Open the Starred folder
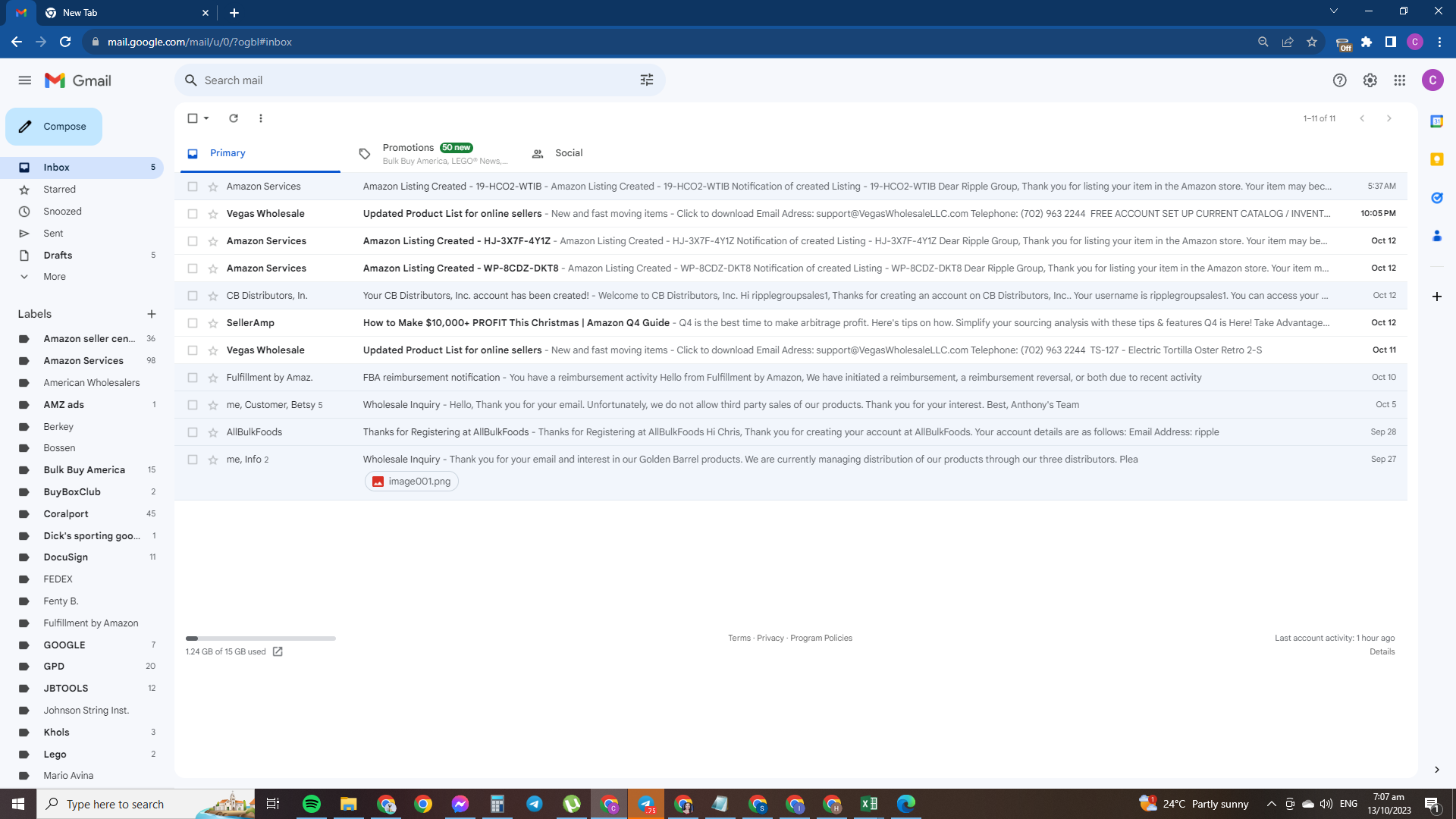 [x=59, y=190]
